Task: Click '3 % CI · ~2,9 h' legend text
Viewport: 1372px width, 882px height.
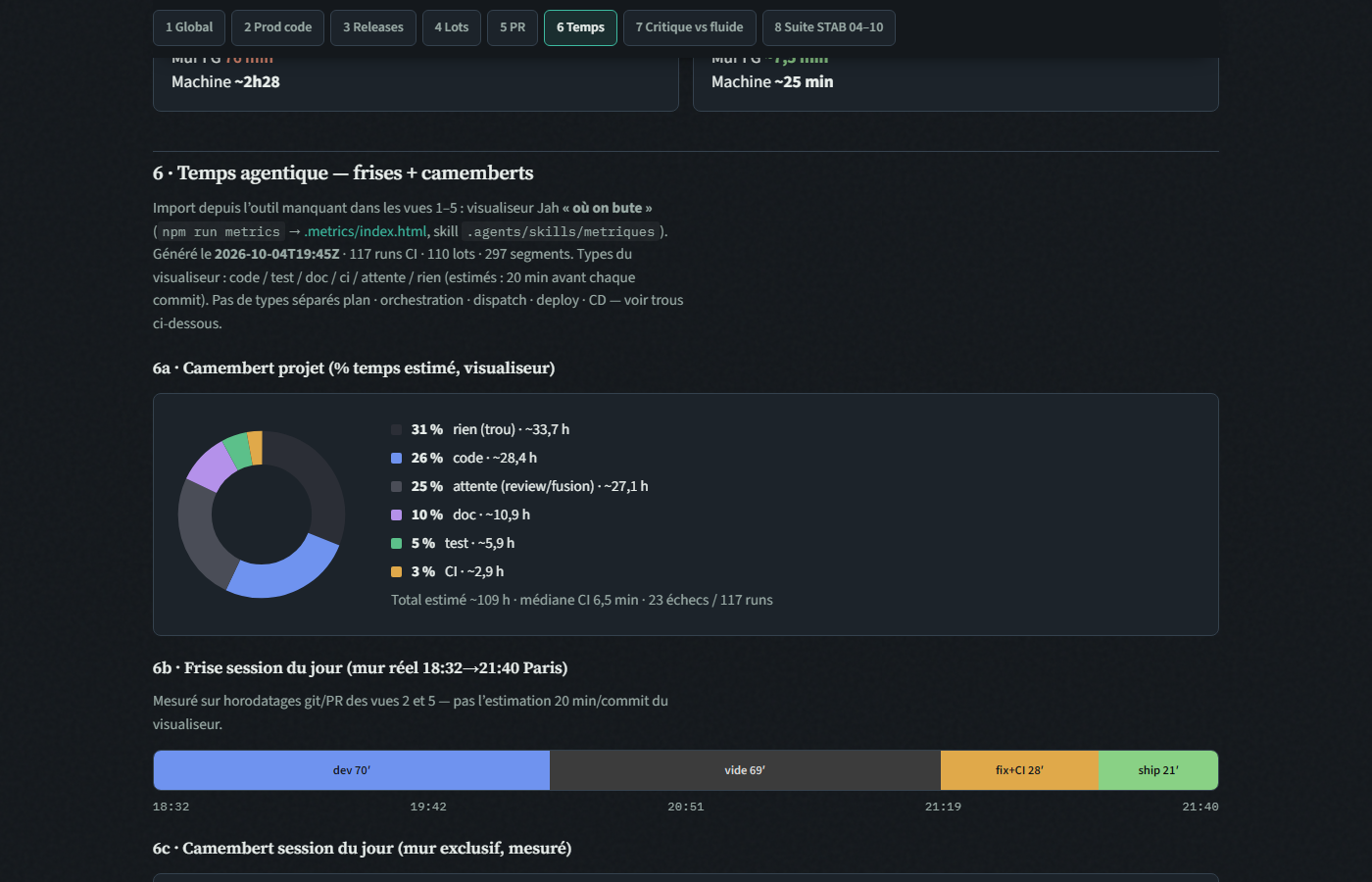Action: tap(458, 571)
